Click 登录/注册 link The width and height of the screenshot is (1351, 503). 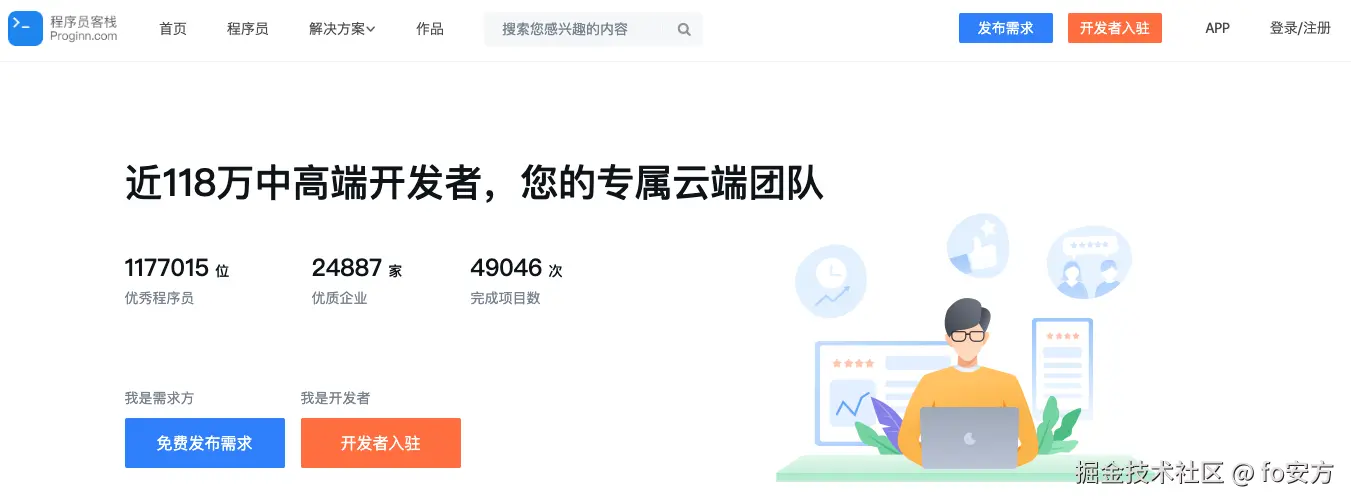1300,29
